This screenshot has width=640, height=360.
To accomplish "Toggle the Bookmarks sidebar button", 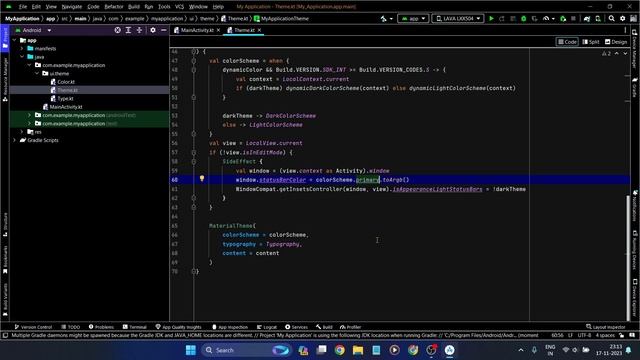I will tap(5, 260).
